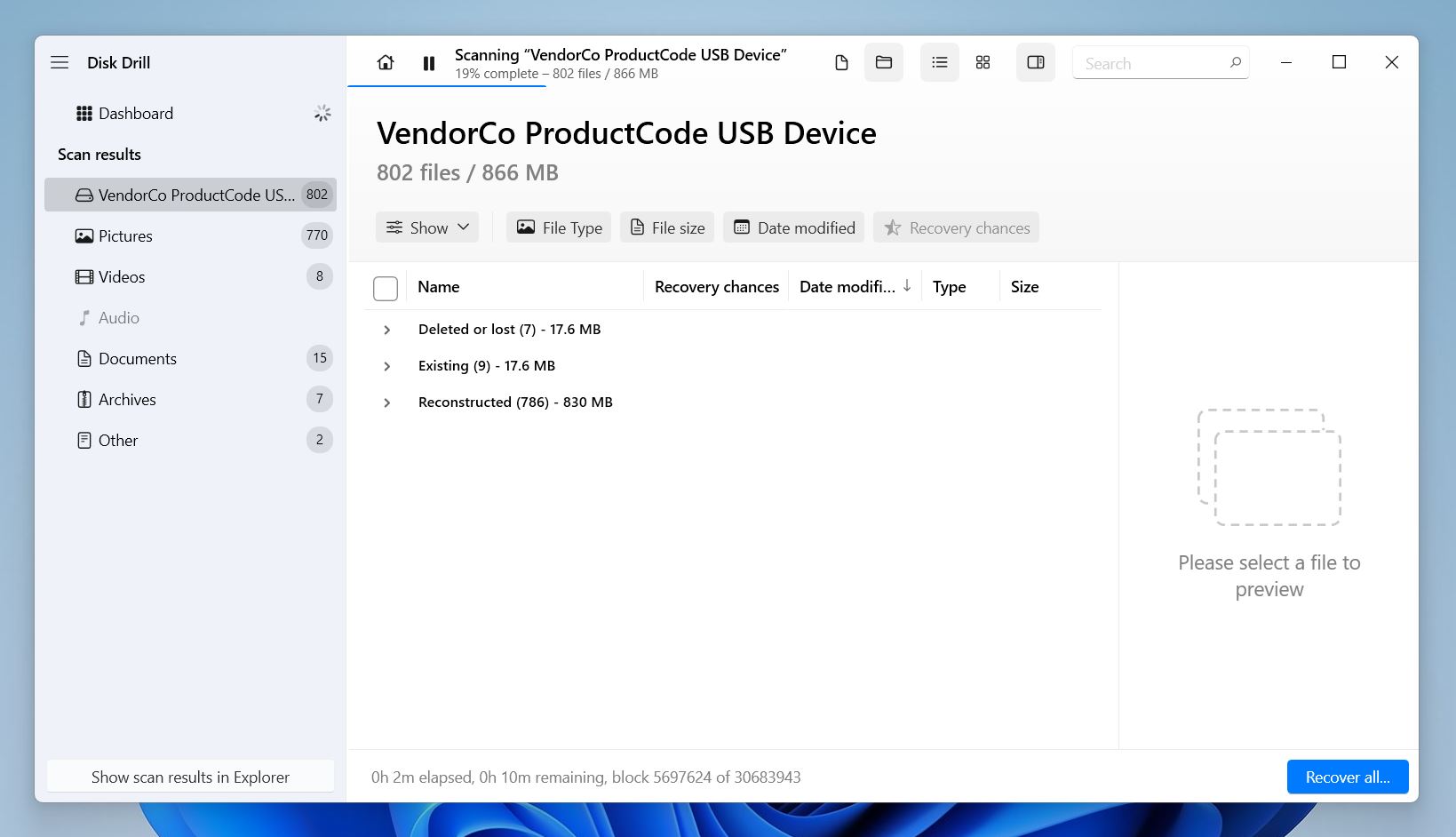Open the Documents category
Screen dimensions: 1456x837
coord(190,358)
